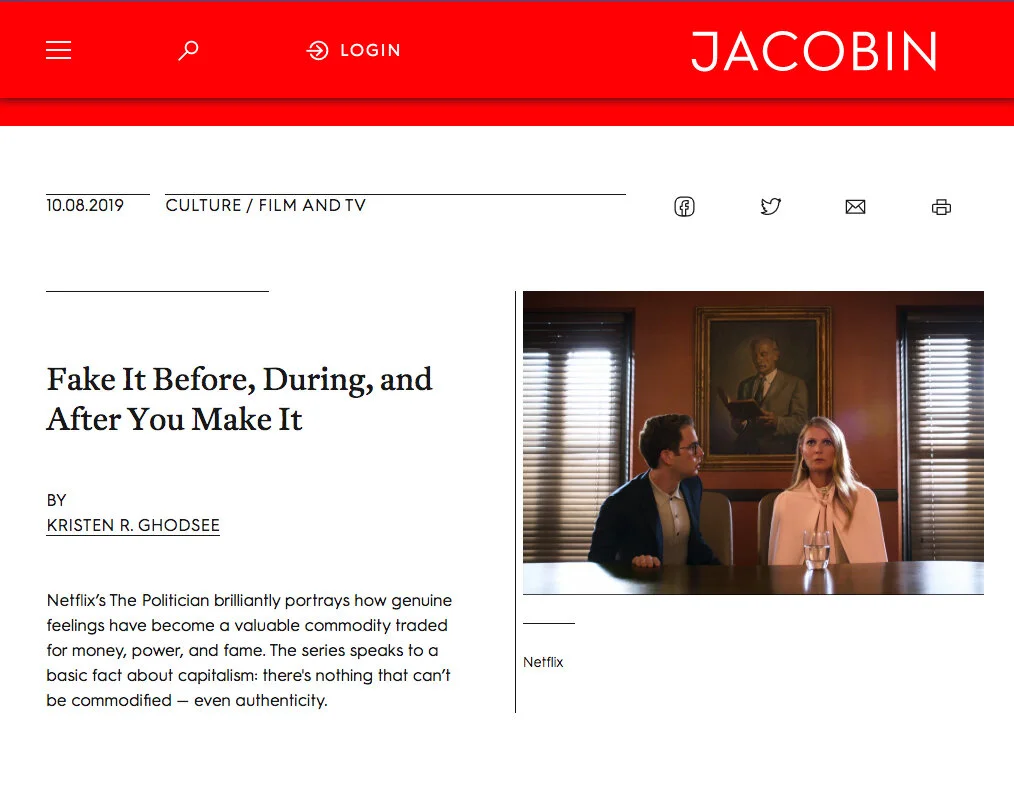Click the date 10.08.2019
The image size is (1014, 810).
point(85,206)
